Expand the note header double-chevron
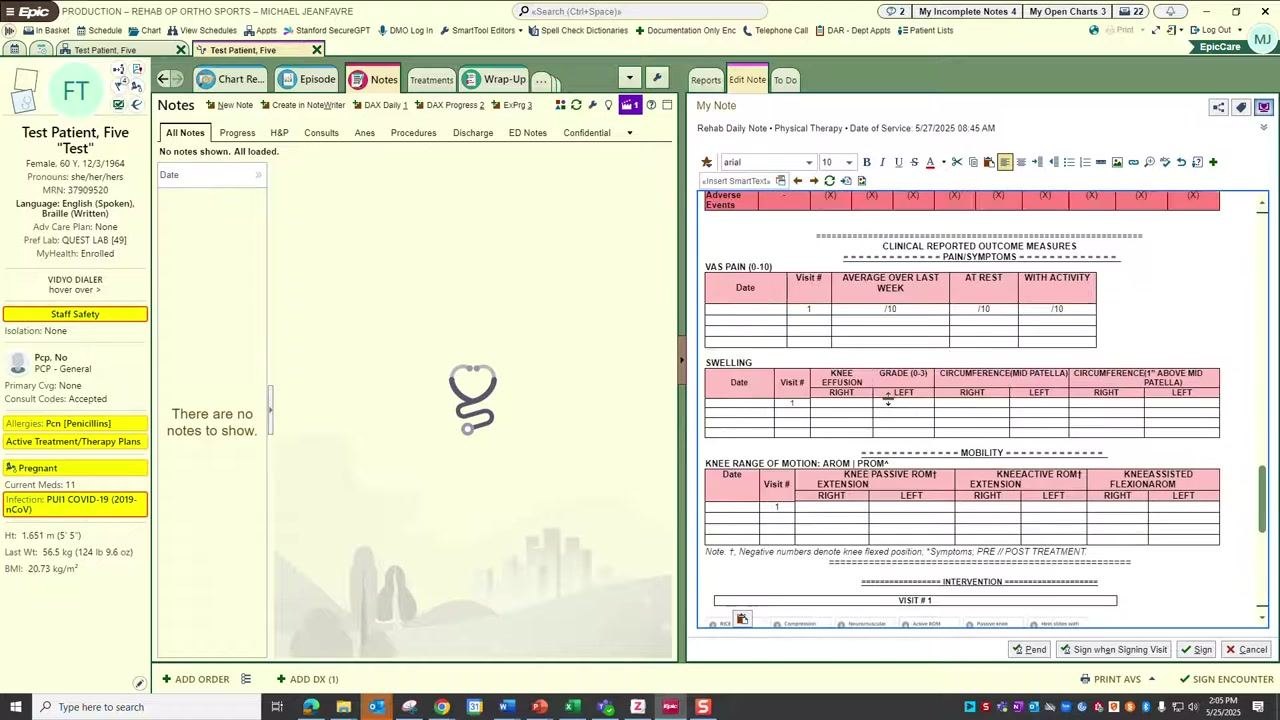This screenshot has width=1280, height=720. coord(1264,128)
